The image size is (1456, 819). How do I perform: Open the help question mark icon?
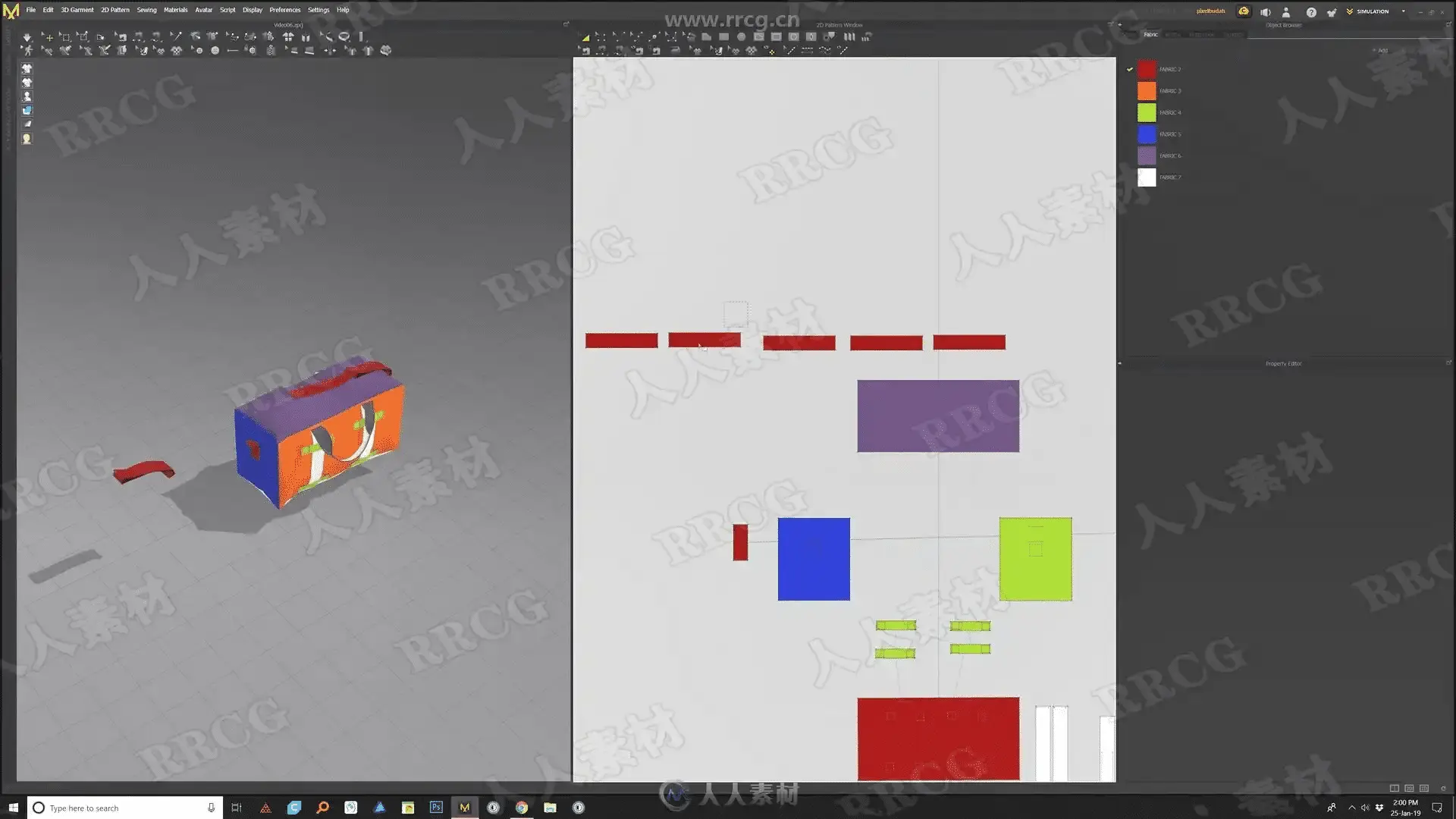click(x=1311, y=12)
